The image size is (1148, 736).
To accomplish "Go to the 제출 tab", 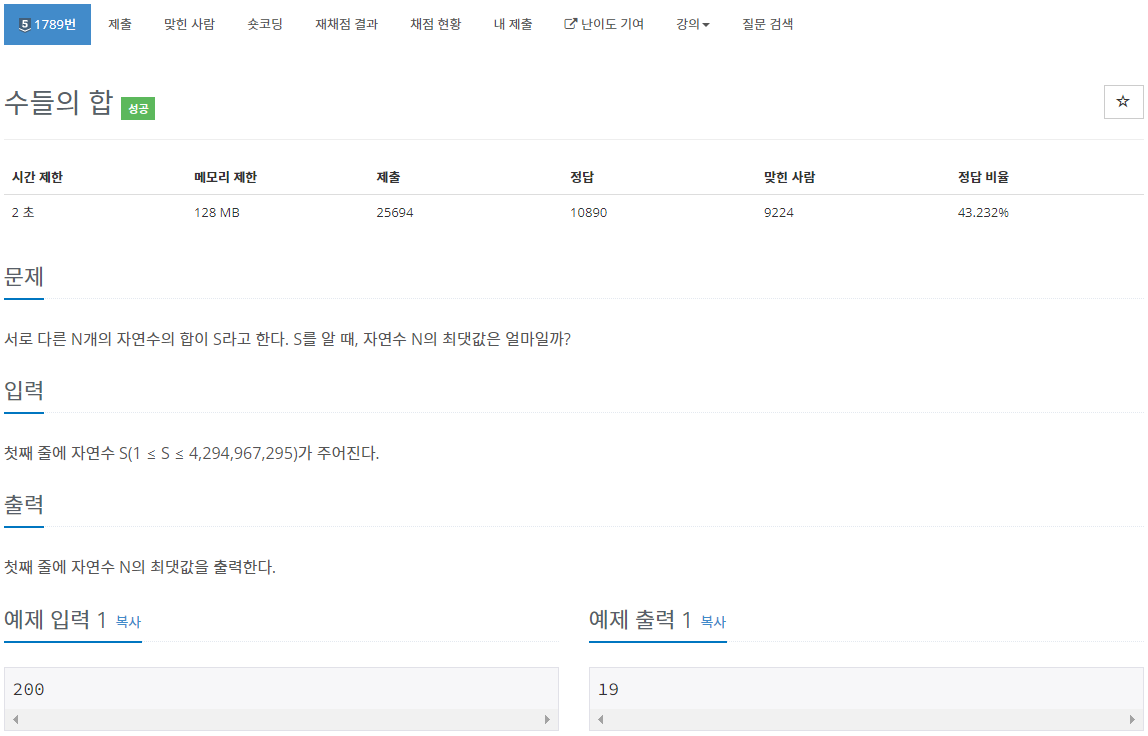I will tap(120, 24).
